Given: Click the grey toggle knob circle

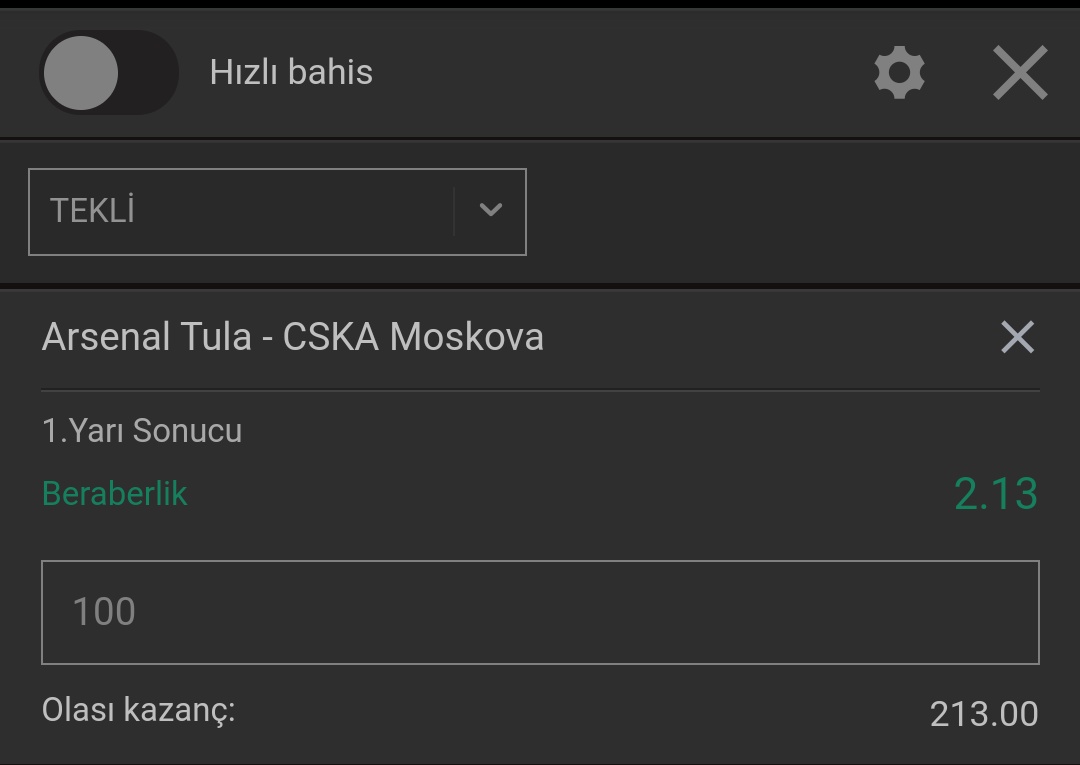Looking at the screenshot, I should (81, 72).
